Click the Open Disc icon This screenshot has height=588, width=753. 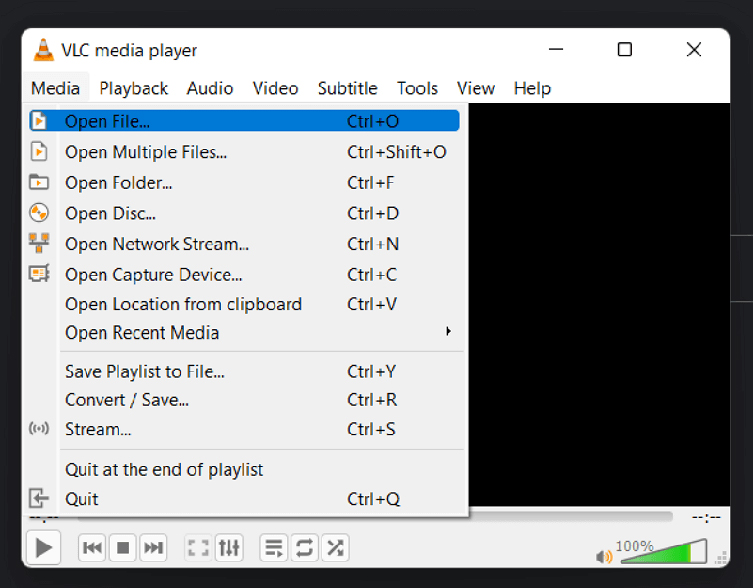[39, 213]
